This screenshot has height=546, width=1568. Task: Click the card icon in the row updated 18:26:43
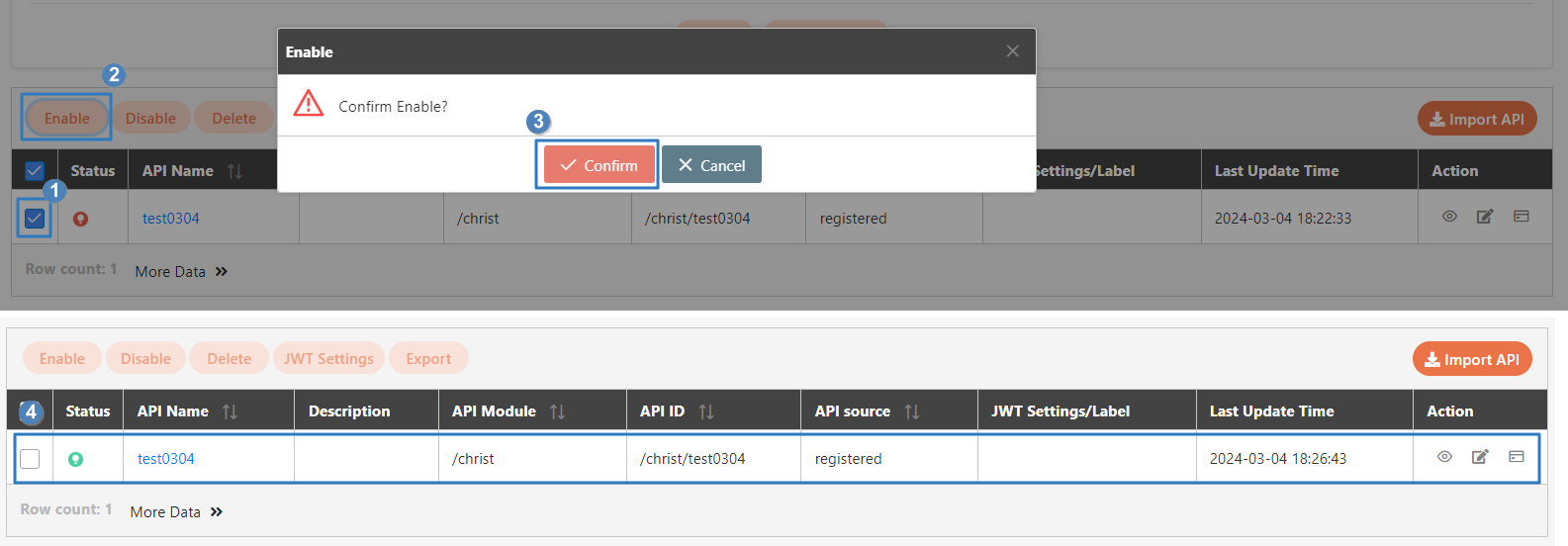coord(1516,457)
